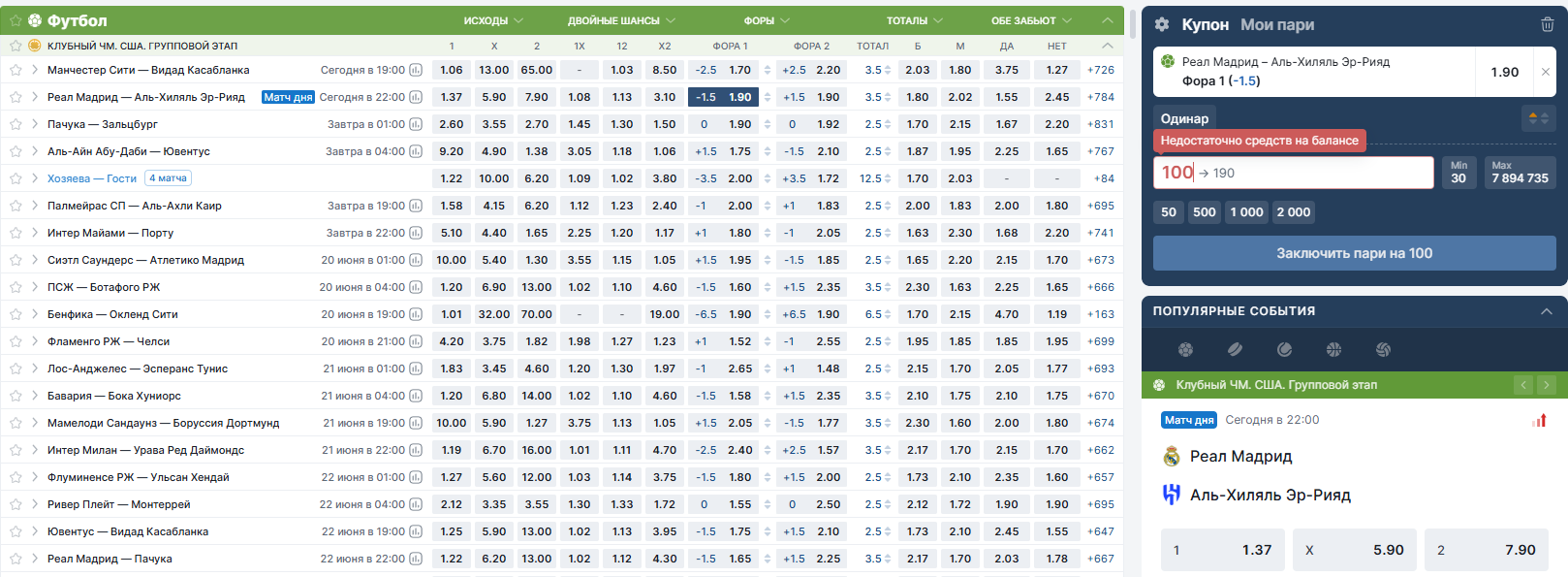This screenshot has width=1568, height=577.
Task: Star the Реал Мадрид — Аль-Хиляль Эр-Рияд match
Action: (x=16, y=97)
